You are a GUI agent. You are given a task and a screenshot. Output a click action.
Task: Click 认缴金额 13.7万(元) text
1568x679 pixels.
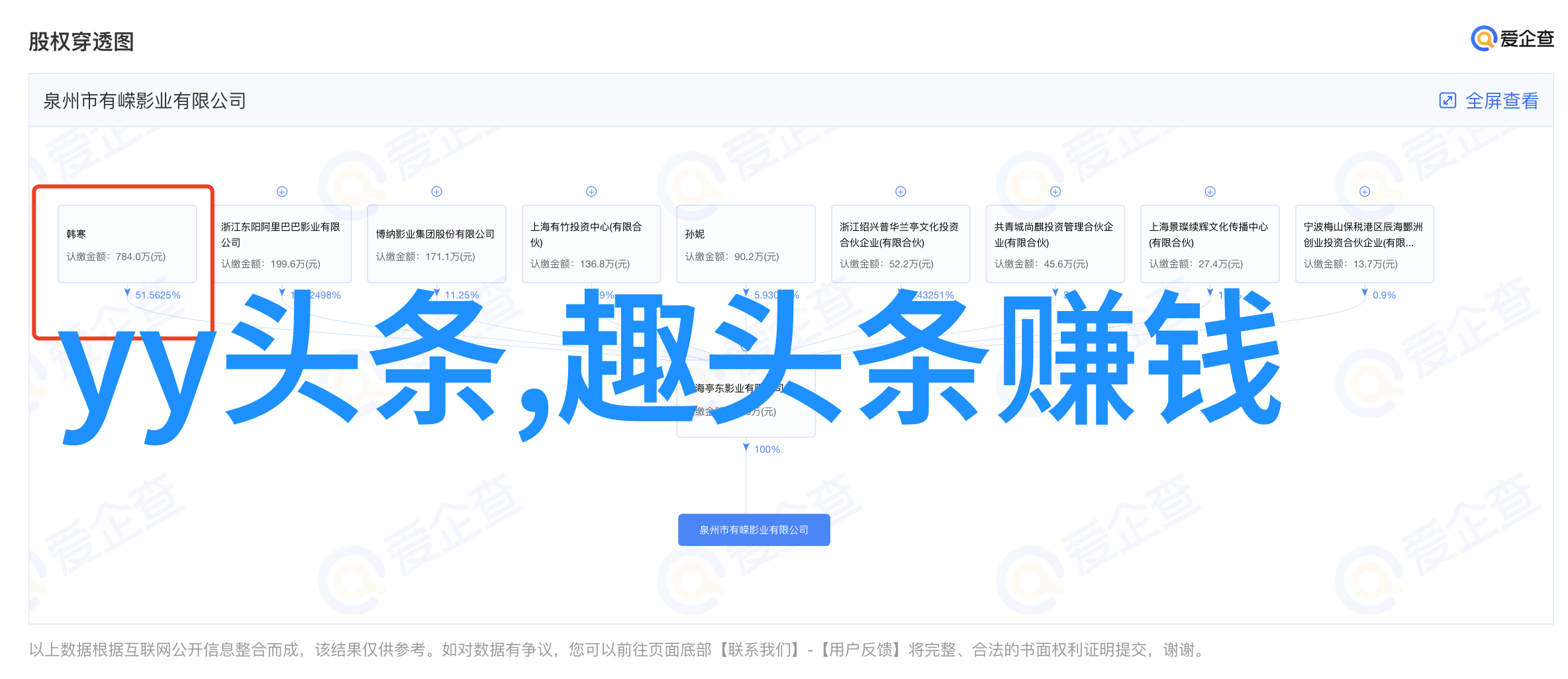pos(1351,264)
